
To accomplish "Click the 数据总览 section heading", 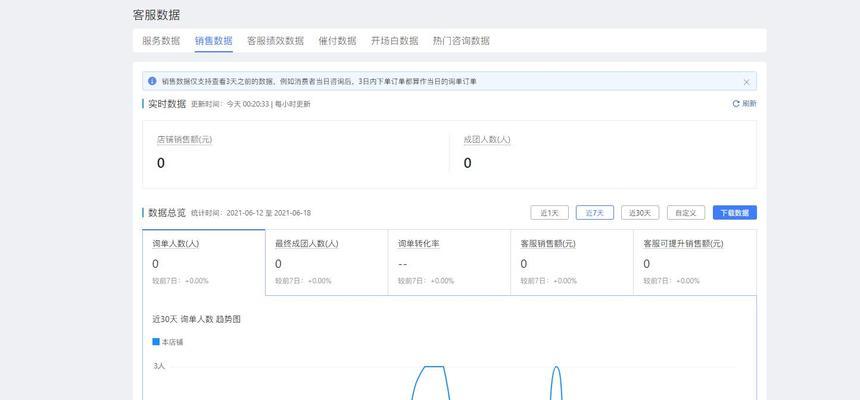I will tap(167, 213).
